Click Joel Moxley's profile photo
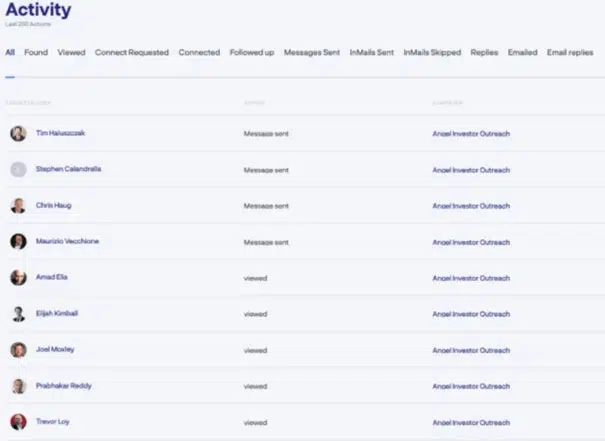605x441 pixels. tap(18, 350)
